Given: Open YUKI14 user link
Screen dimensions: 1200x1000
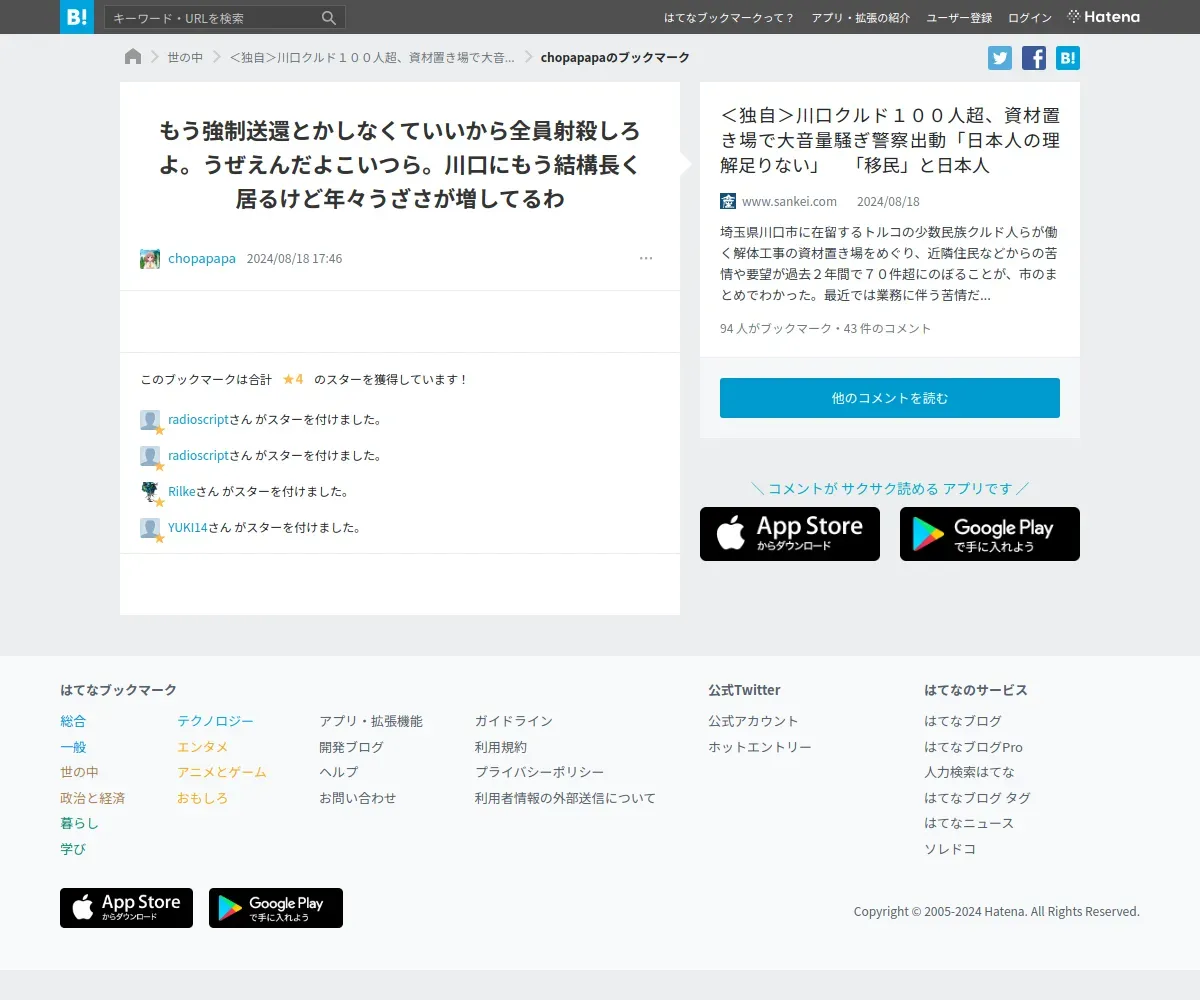Looking at the screenshot, I should [x=187, y=528].
